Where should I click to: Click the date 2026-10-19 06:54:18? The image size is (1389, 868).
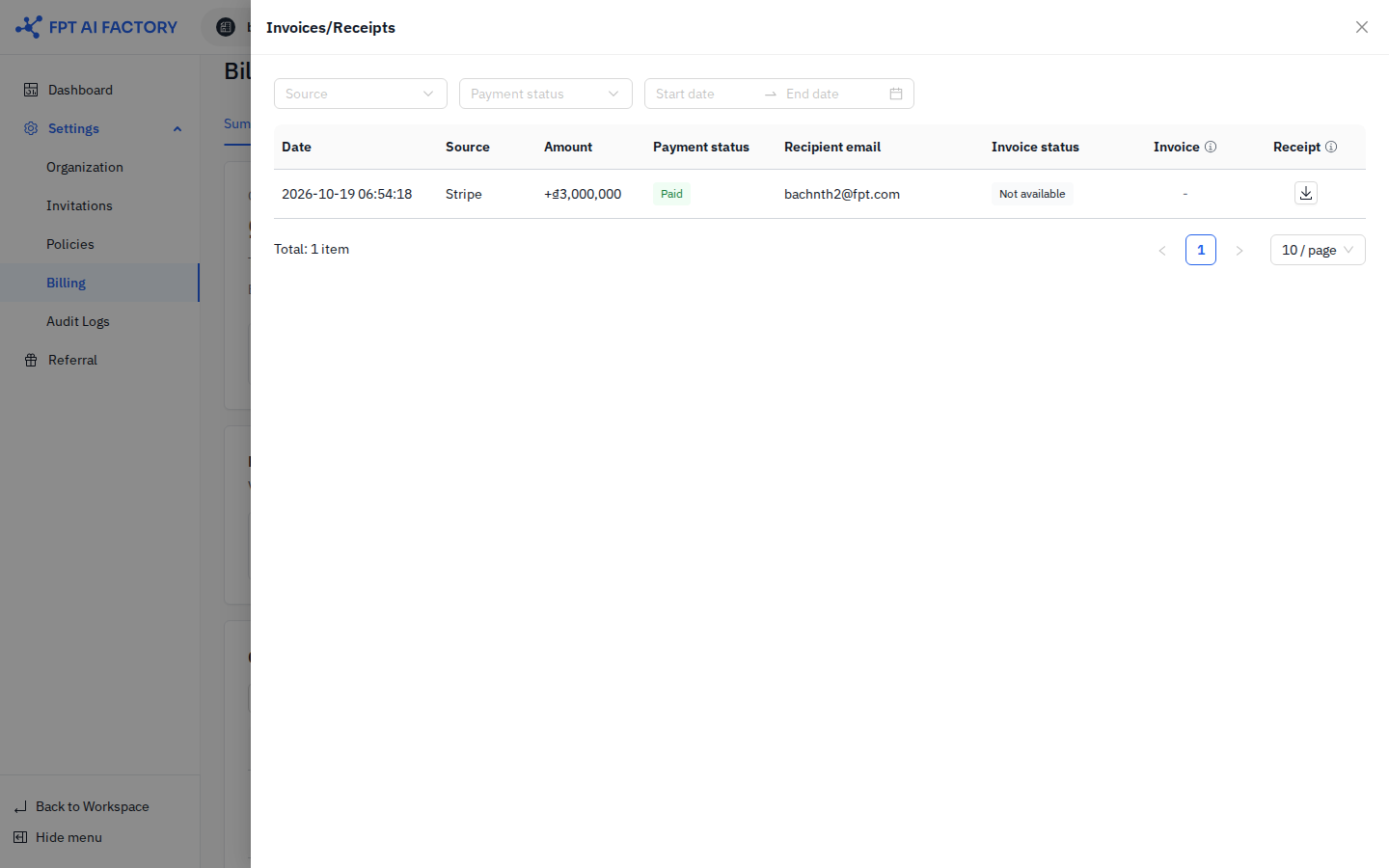(347, 194)
